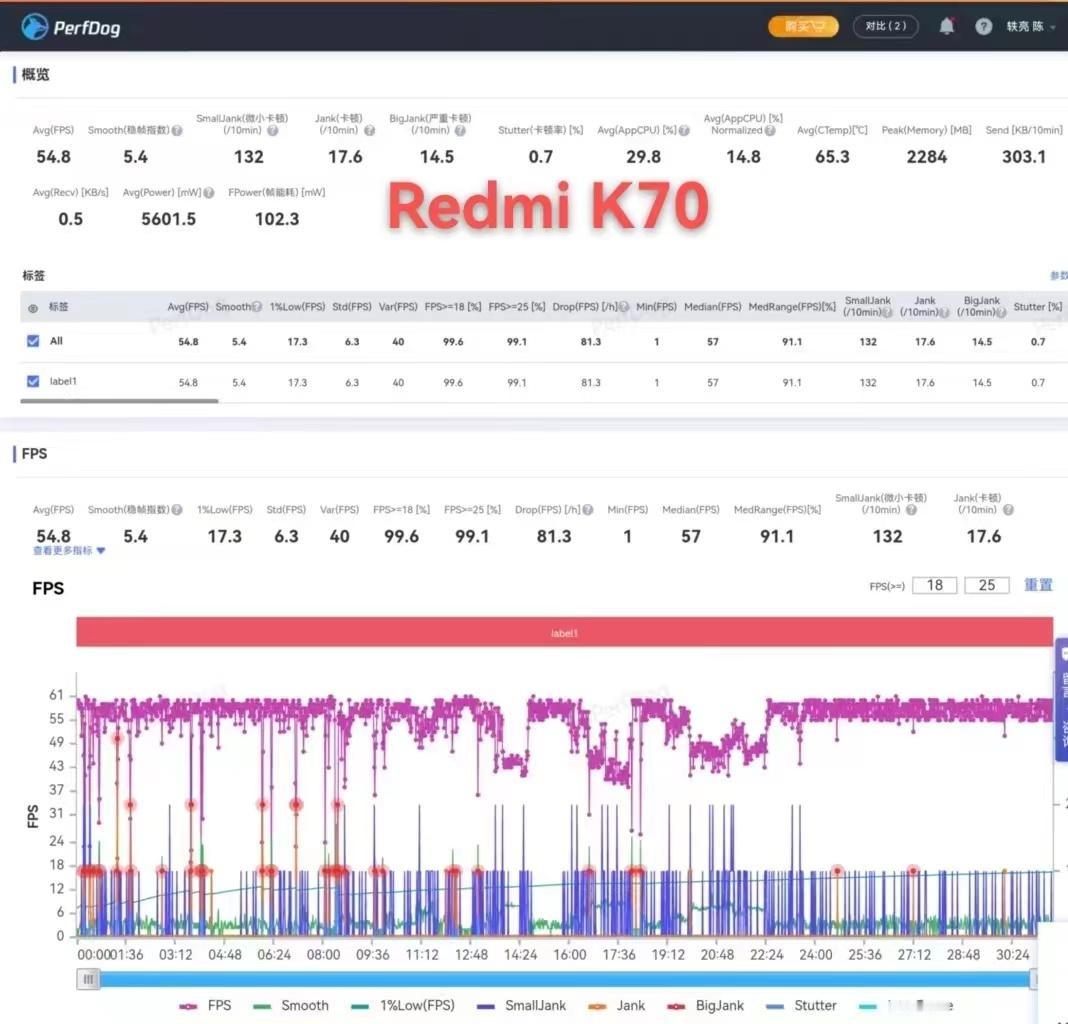Screen dimensions: 1068x1024
Task: Open the help question mark in header
Action: coord(983,27)
